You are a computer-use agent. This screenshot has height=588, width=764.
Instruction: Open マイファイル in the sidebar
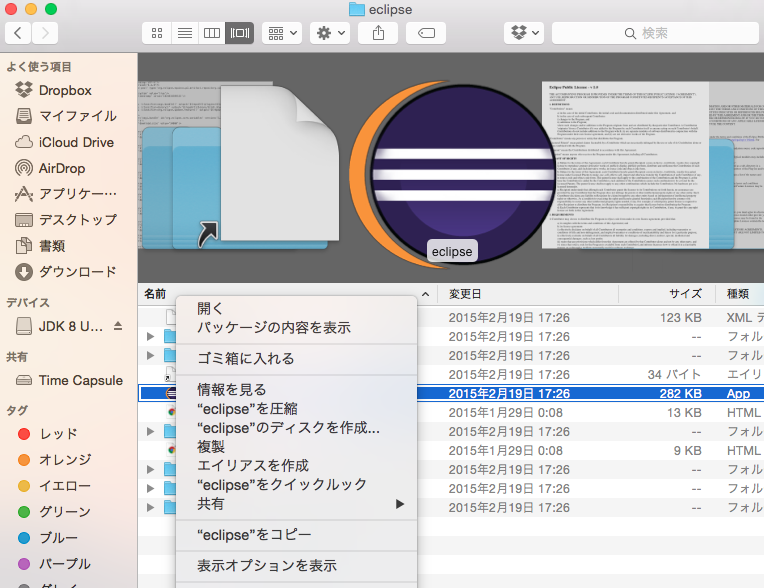point(65,116)
